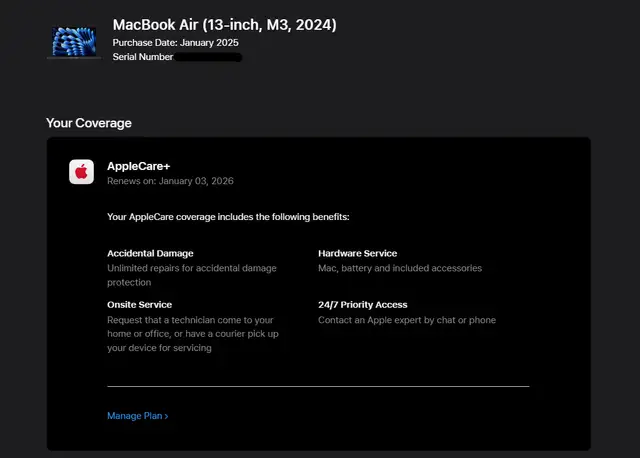The width and height of the screenshot is (640, 458).
Task: Open the Manage Plan link
Action: pos(138,416)
